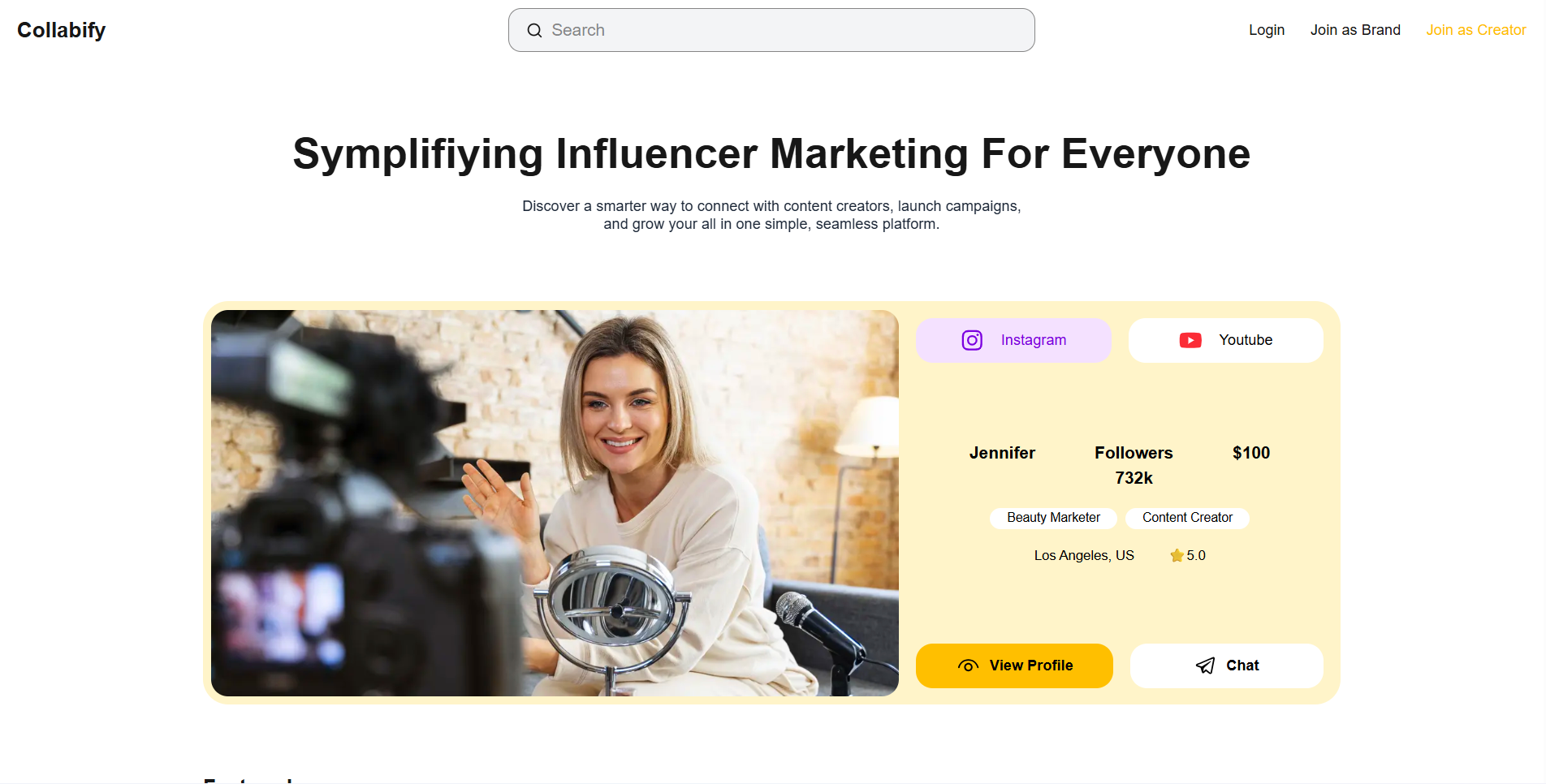Open Jennifer's creator photo
This screenshot has width=1546, height=784.
point(555,503)
